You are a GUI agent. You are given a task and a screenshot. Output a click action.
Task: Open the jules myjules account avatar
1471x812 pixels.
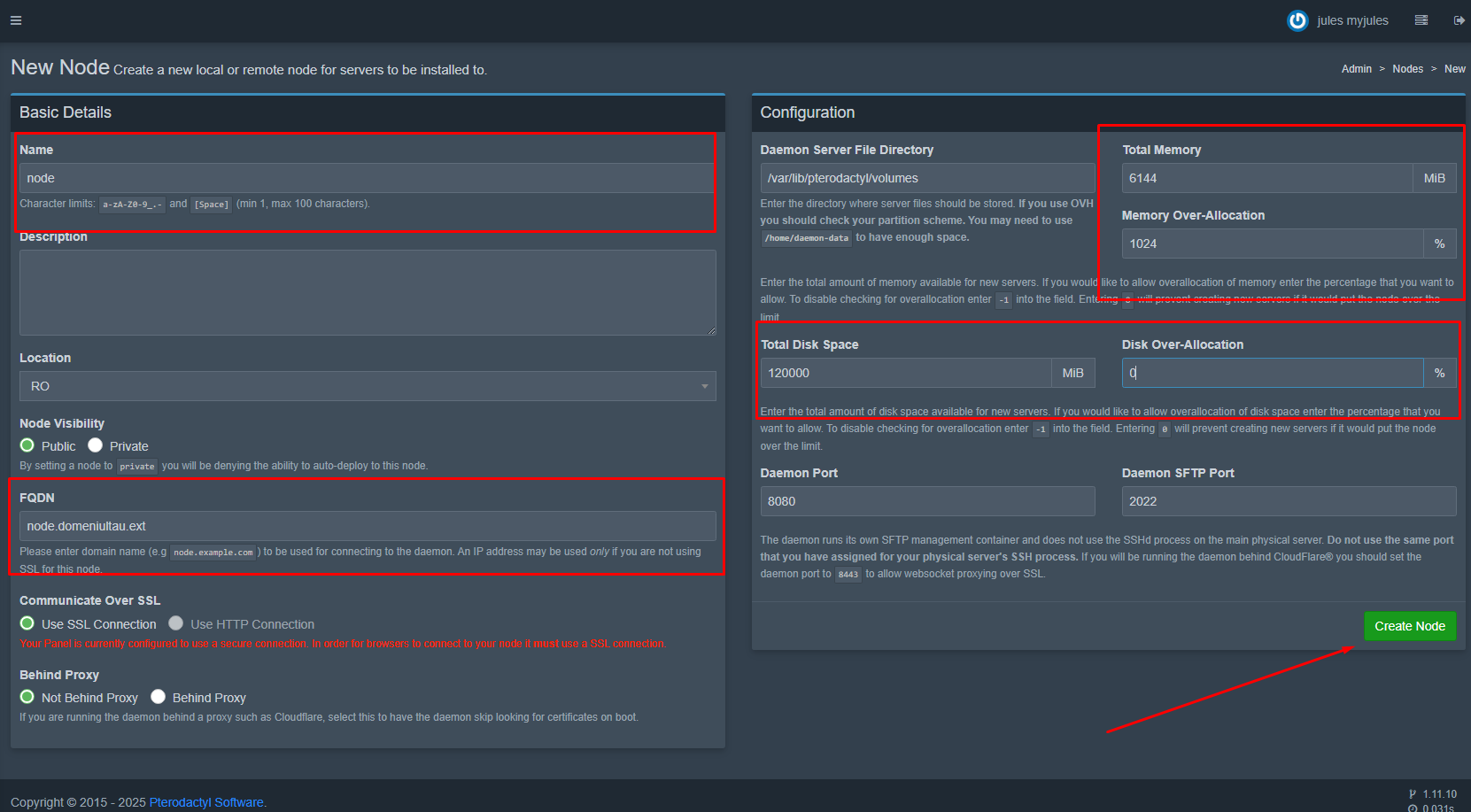[x=1297, y=20]
